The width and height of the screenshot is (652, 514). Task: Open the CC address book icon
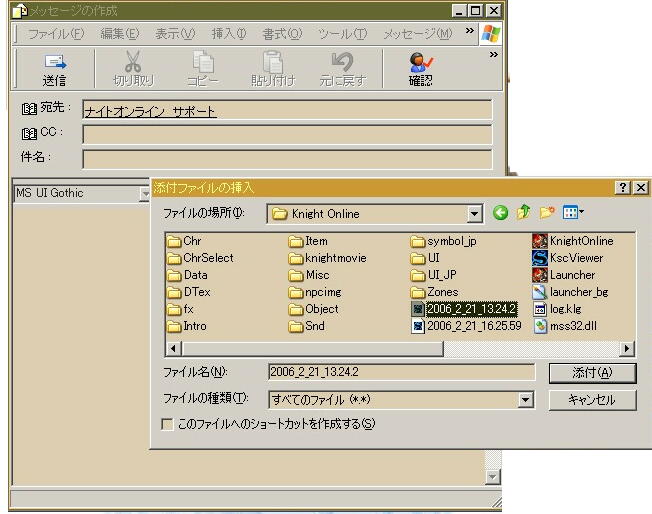(x=29, y=133)
